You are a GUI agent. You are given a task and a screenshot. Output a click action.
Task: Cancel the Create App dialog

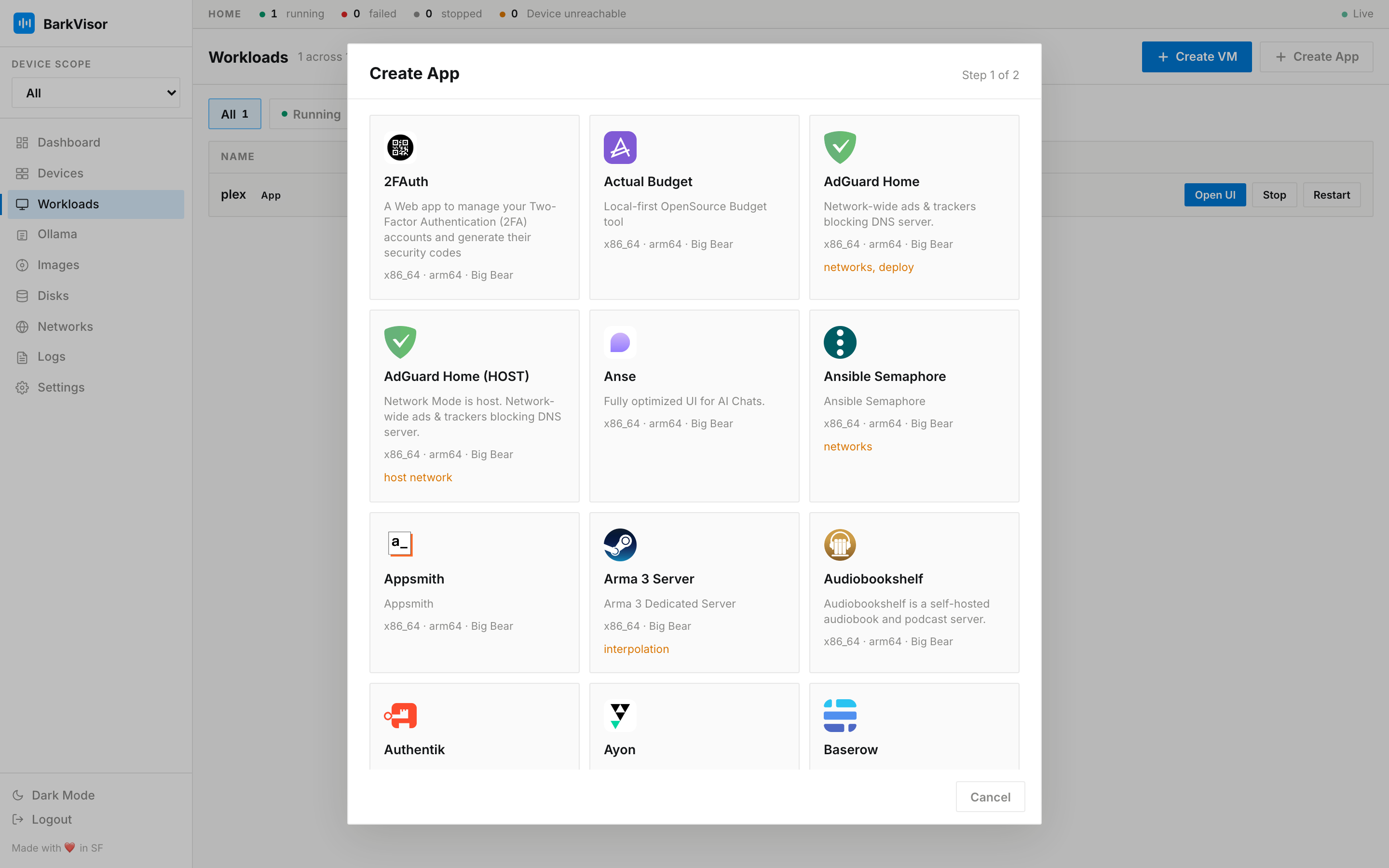click(x=990, y=797)
